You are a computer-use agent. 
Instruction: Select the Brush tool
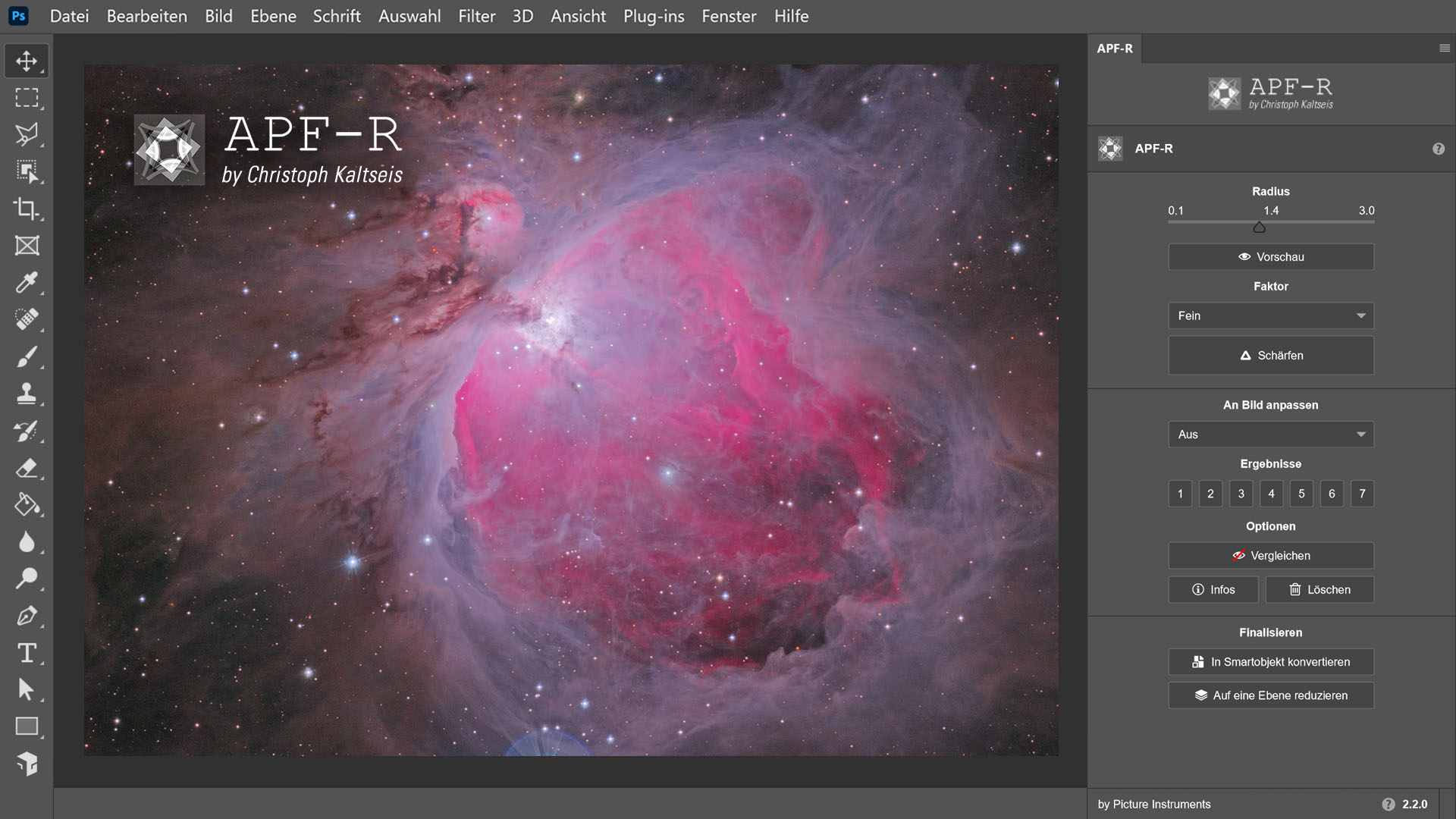pos(27,356)
